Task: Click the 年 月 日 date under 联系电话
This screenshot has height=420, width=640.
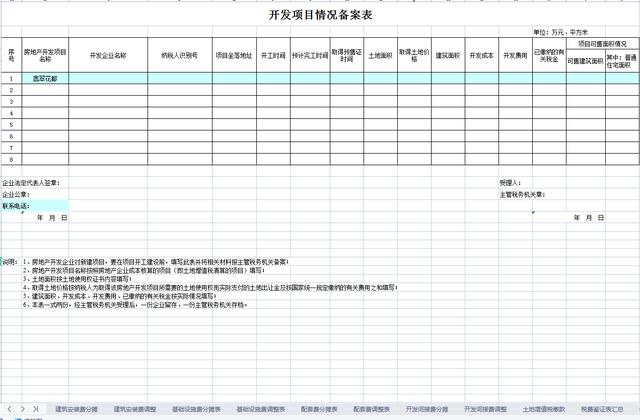Action: 52,218
